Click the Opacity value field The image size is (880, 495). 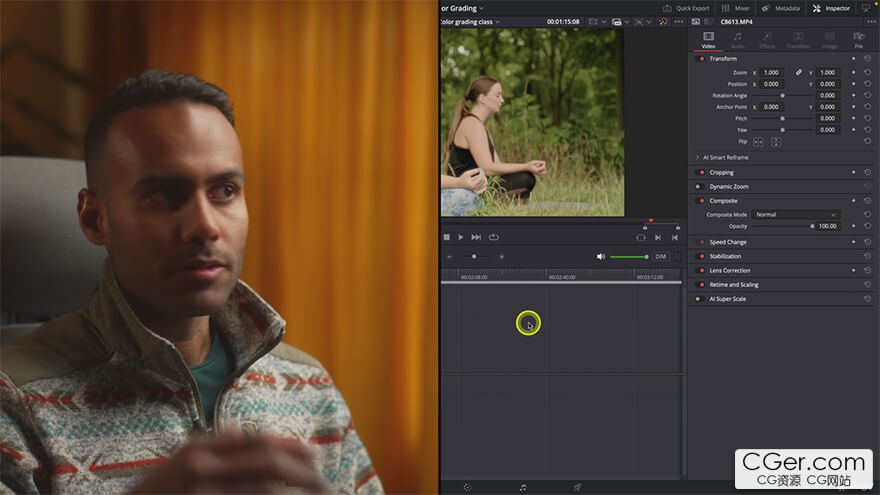click(827, 226)
